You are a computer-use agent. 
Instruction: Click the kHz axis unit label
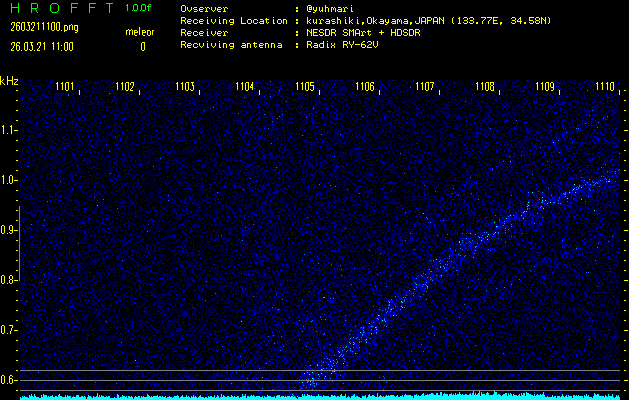click(9, 81)
